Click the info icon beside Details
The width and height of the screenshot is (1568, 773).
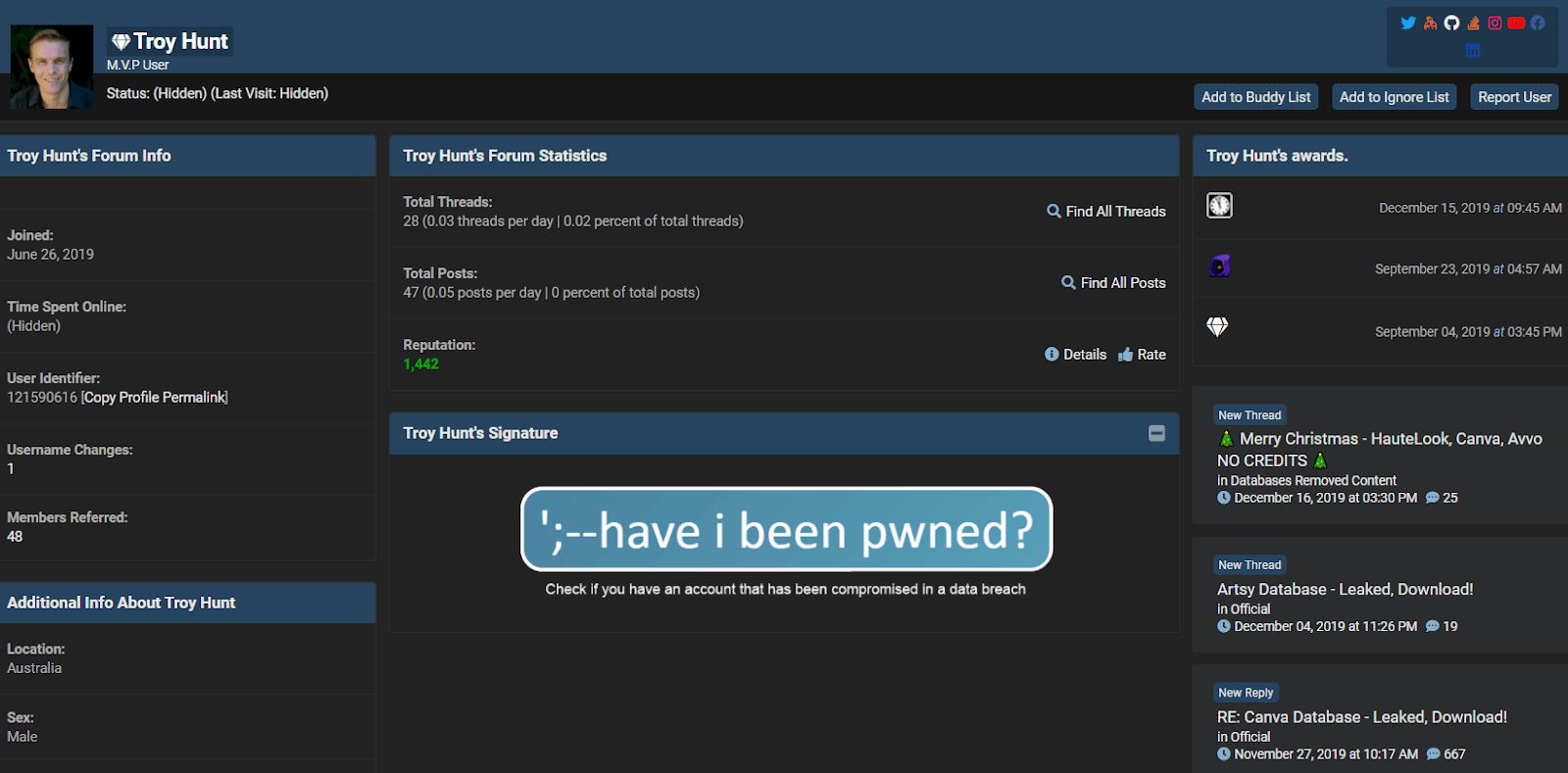tap(1052, 354)
